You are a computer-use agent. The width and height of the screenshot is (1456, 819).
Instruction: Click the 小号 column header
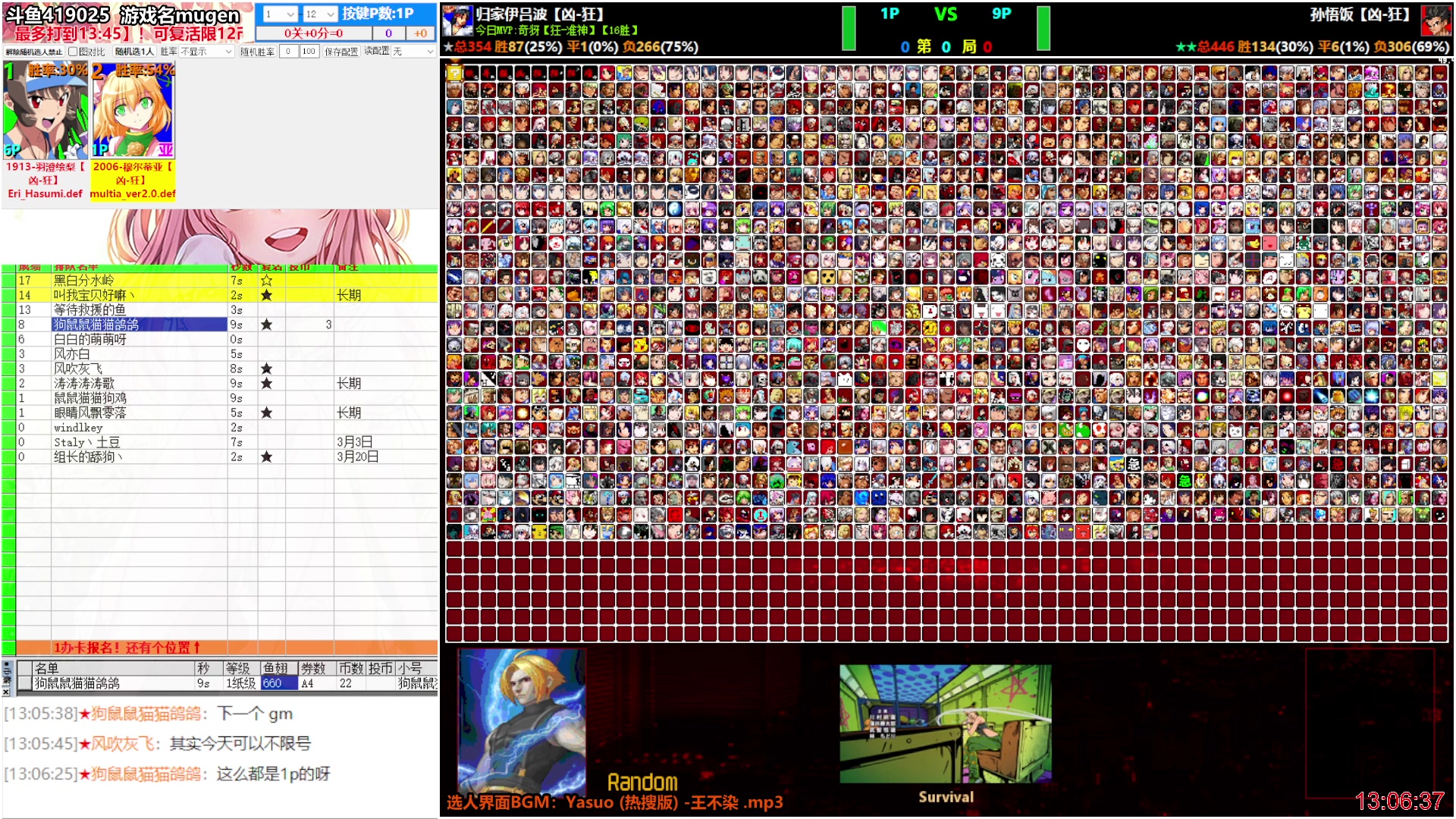416,668
